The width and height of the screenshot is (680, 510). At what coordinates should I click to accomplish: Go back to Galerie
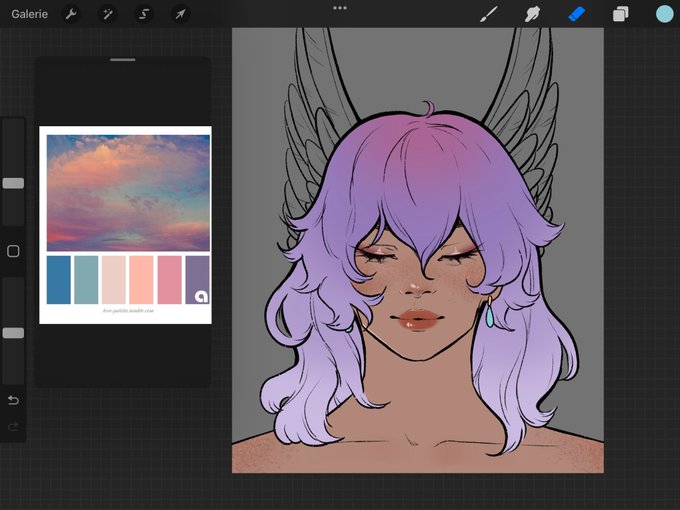point(29,14)
